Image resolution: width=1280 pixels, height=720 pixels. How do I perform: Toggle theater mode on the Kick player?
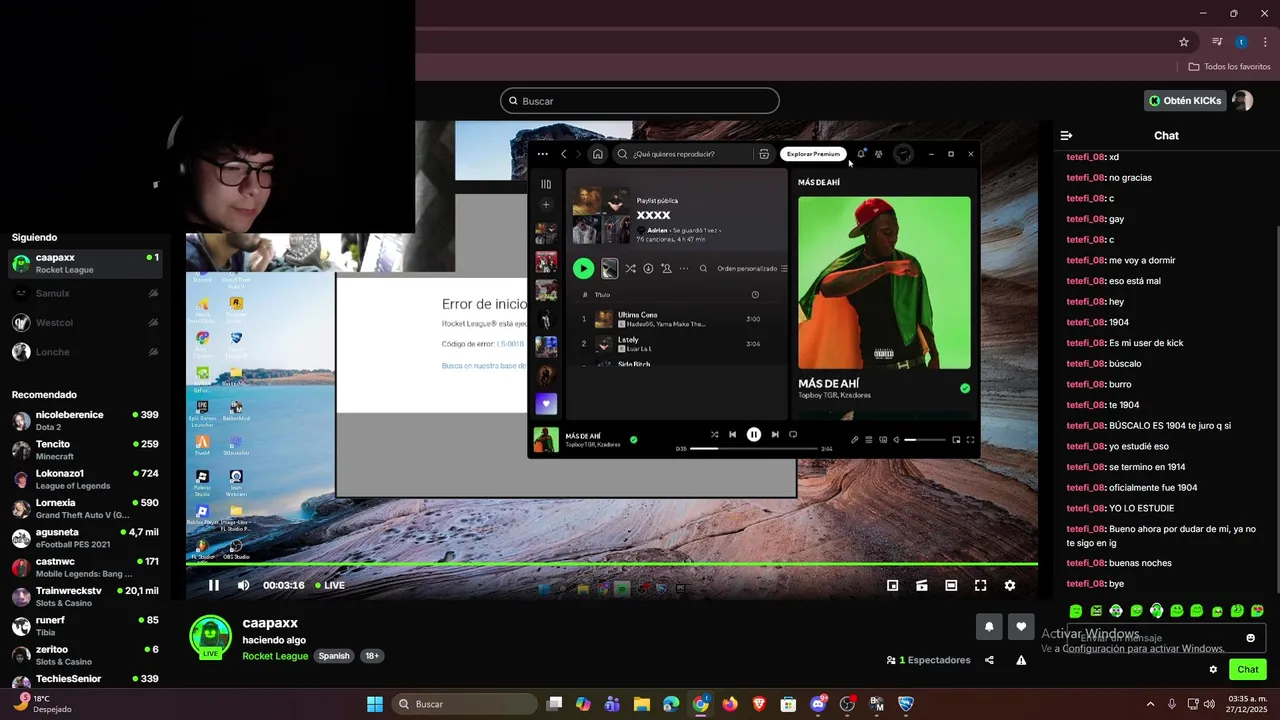[951, 585]
